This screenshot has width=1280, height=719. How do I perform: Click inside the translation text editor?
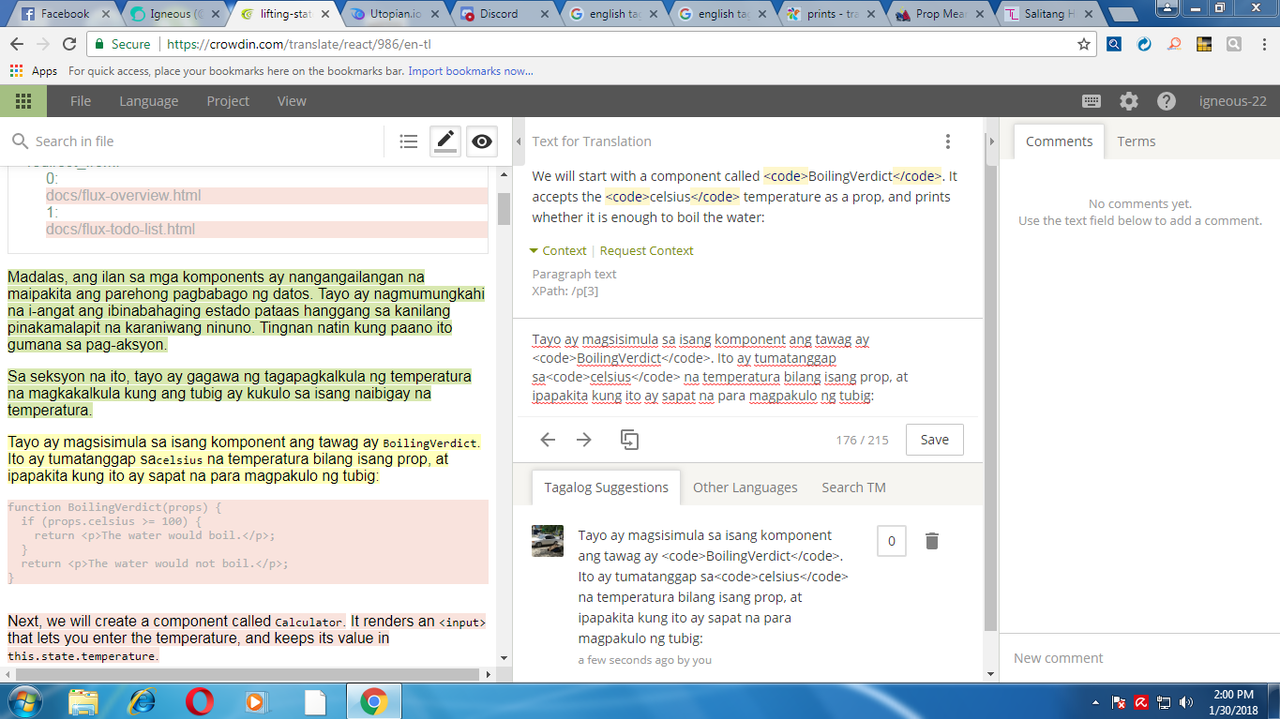pyautogui.click(x=747, y=368)
